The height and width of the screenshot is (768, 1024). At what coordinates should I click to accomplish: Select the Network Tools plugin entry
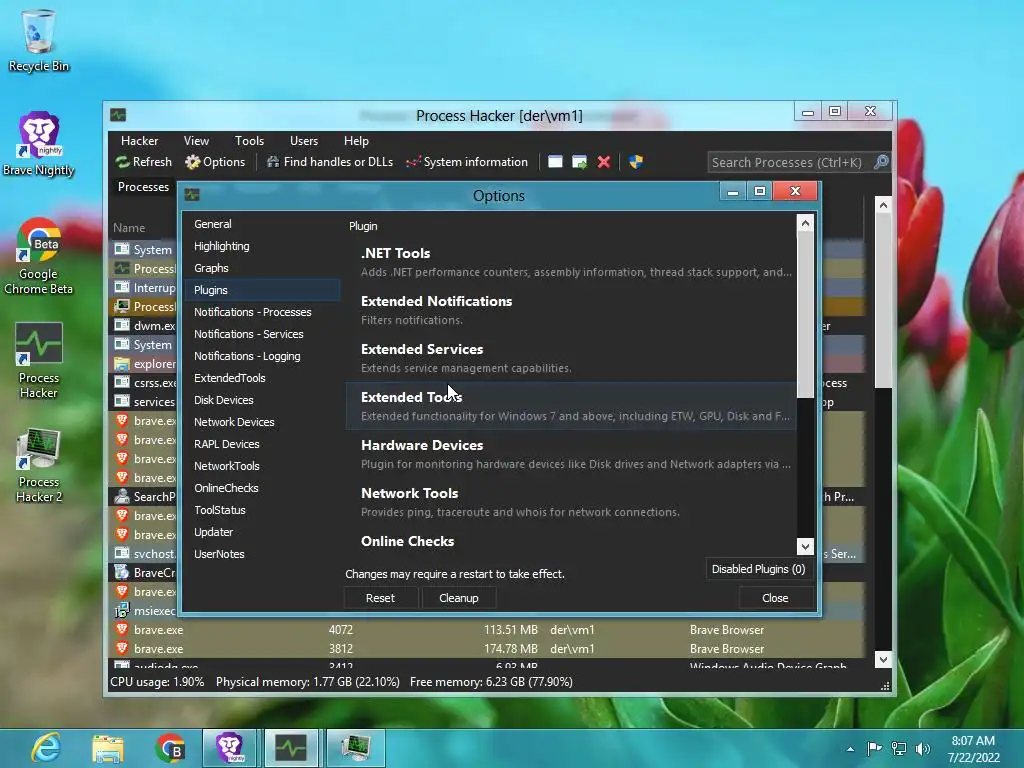[571, 502]
